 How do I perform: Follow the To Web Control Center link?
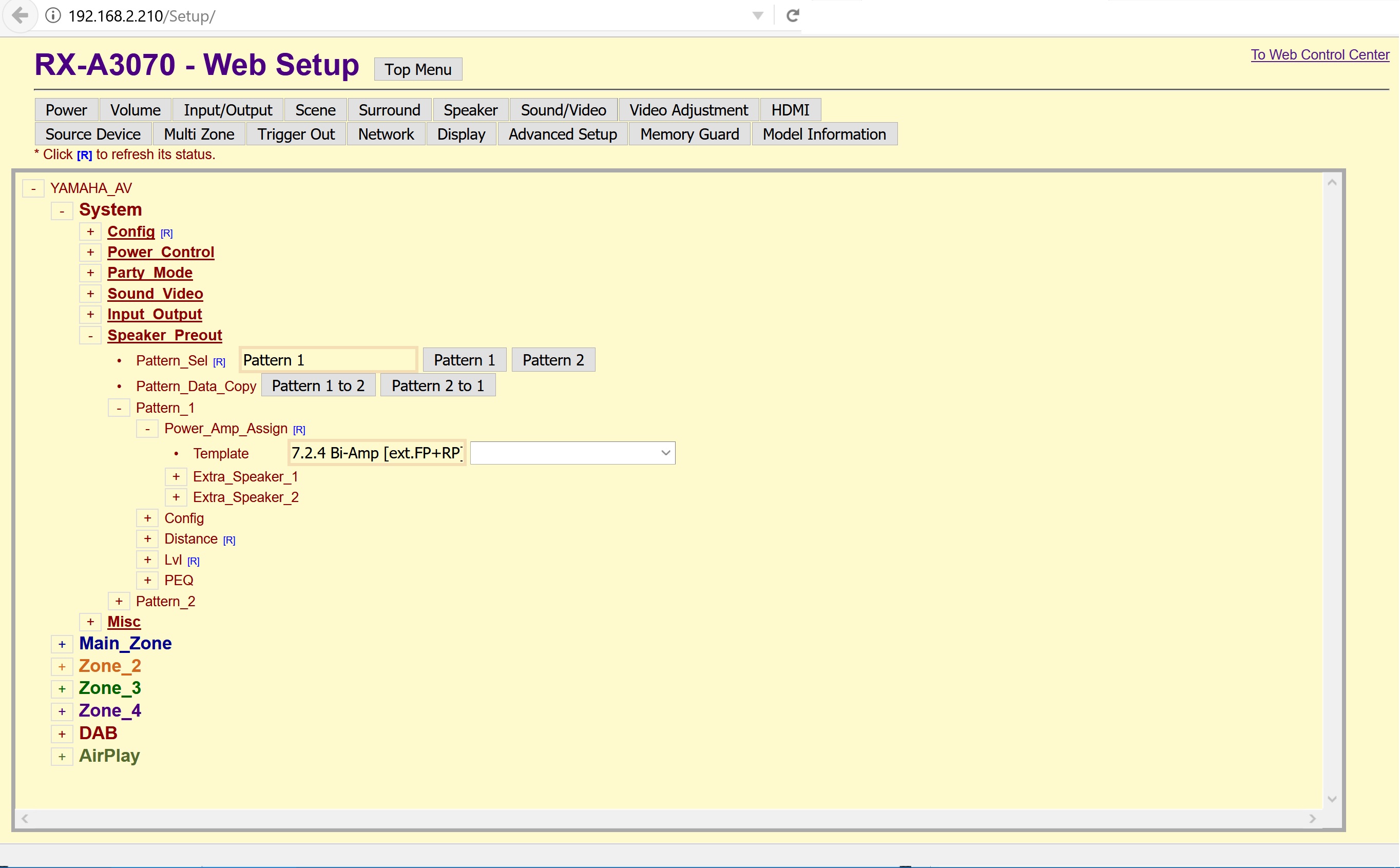coord(1319,54)
